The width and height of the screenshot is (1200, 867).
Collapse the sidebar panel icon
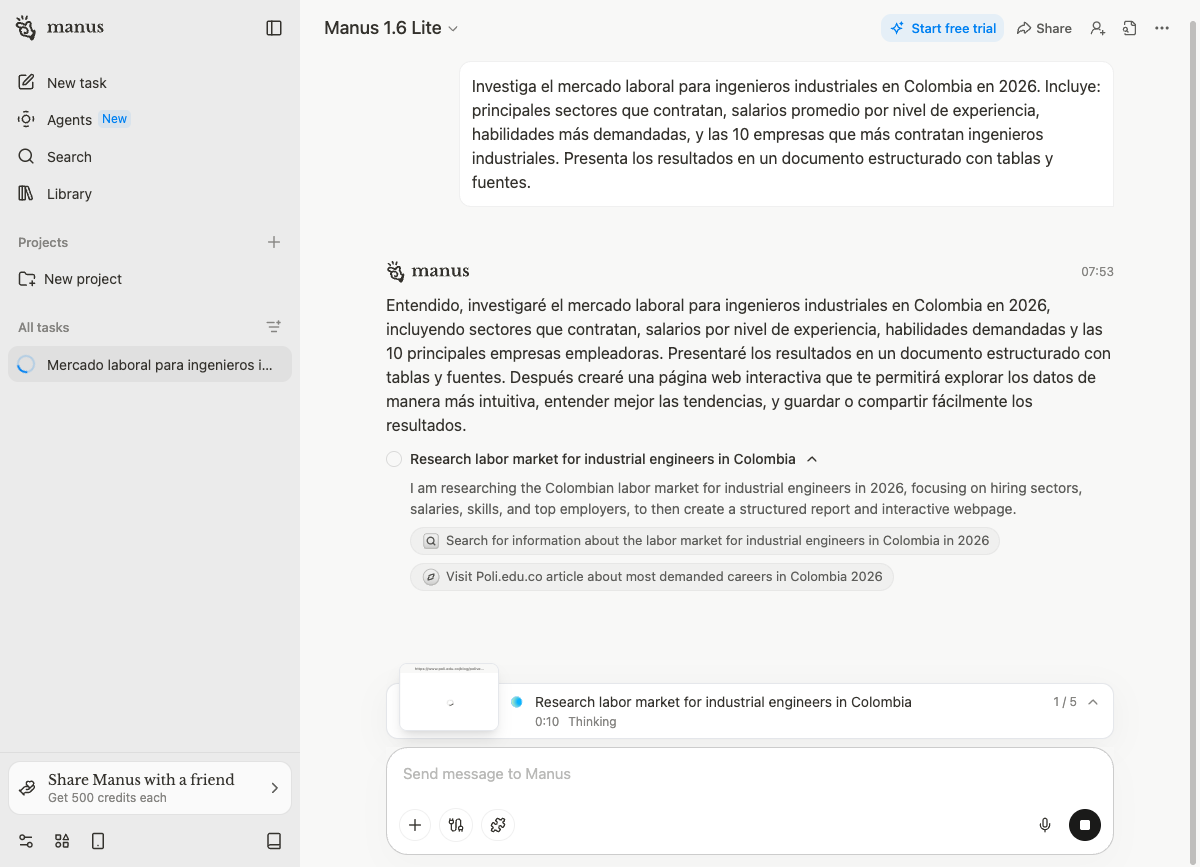tap(274, 28)
